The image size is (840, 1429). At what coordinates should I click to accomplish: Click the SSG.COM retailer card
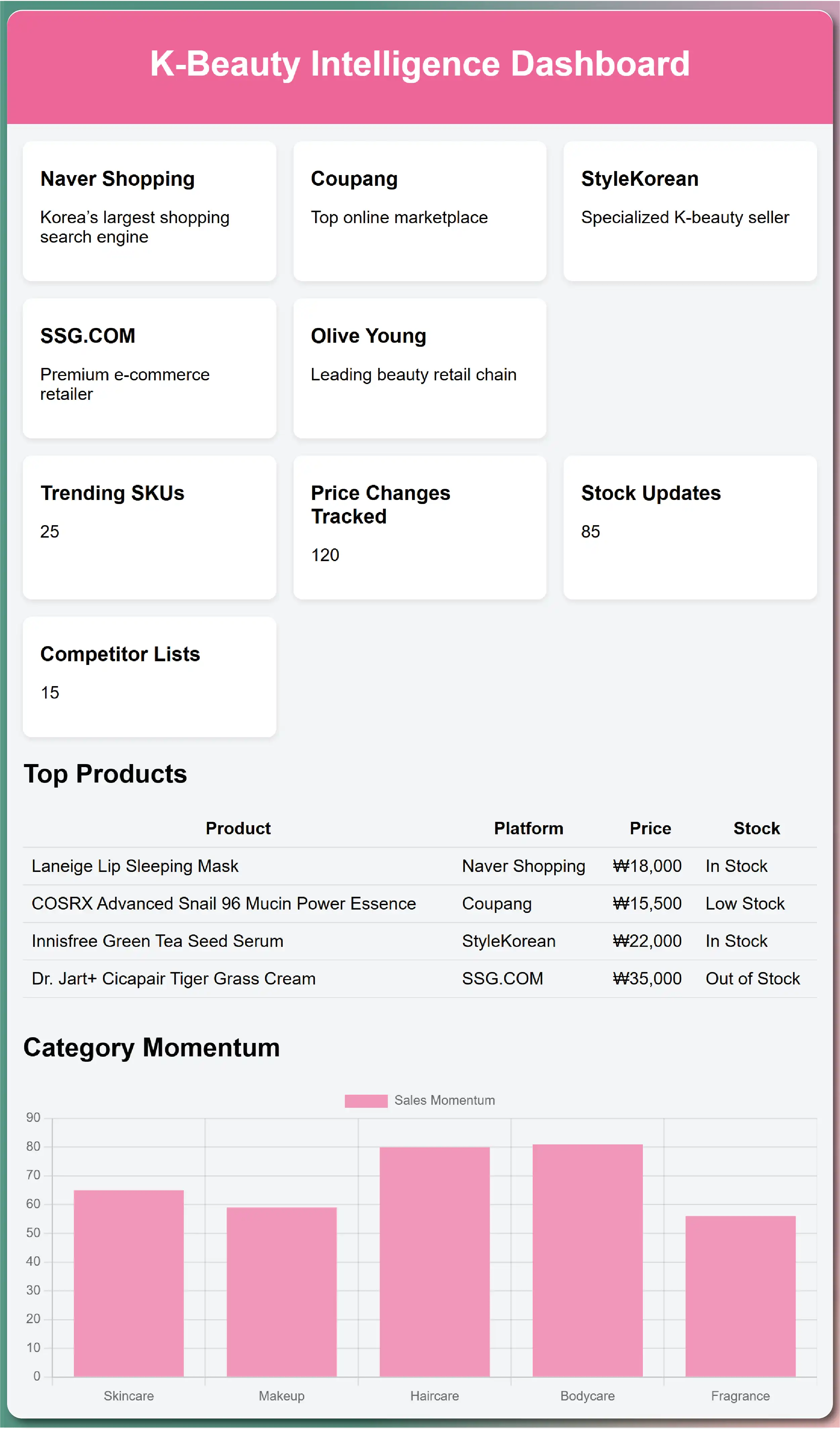click(149, 368)
